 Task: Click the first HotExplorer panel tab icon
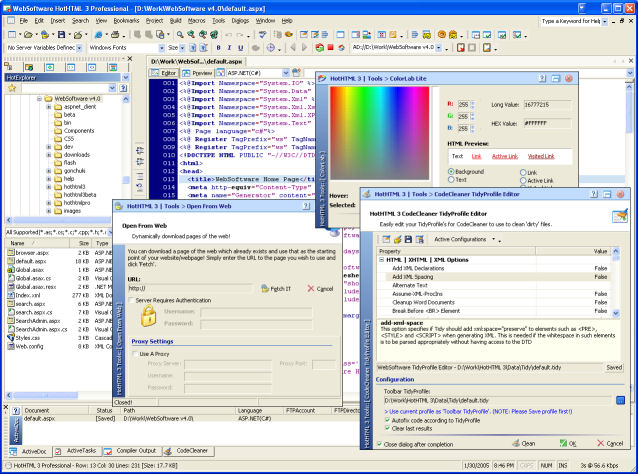(8, 67)
